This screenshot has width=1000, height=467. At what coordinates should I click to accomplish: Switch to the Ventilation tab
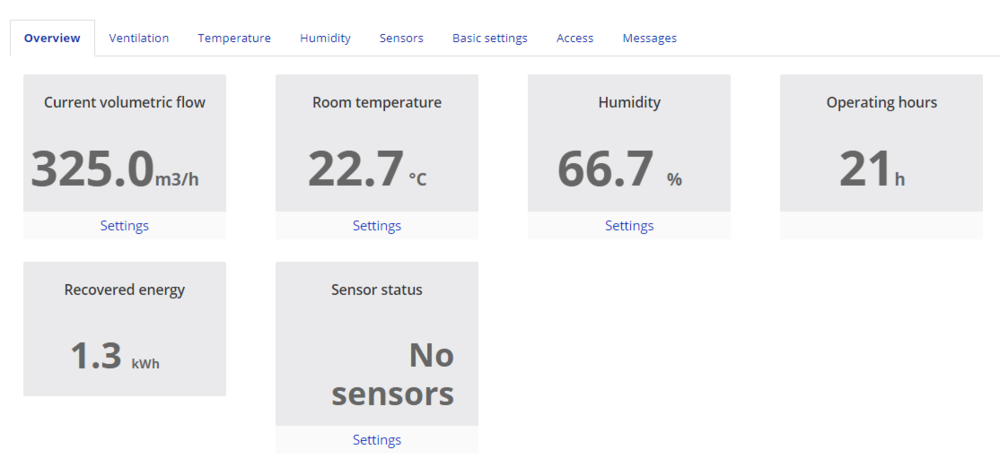coord(139,38)
